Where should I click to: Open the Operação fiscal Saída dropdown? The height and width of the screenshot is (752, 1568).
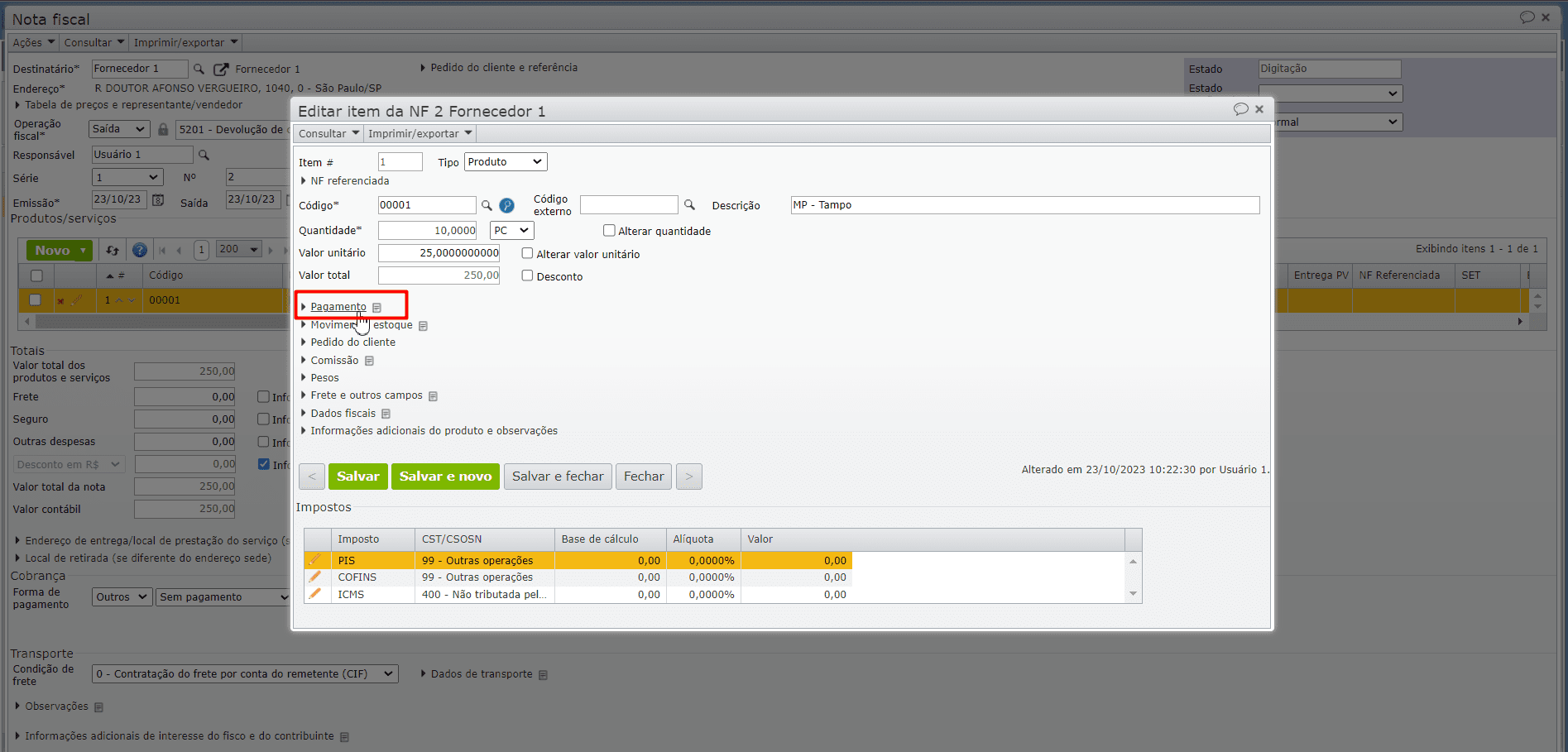click(x=119, y=129)
